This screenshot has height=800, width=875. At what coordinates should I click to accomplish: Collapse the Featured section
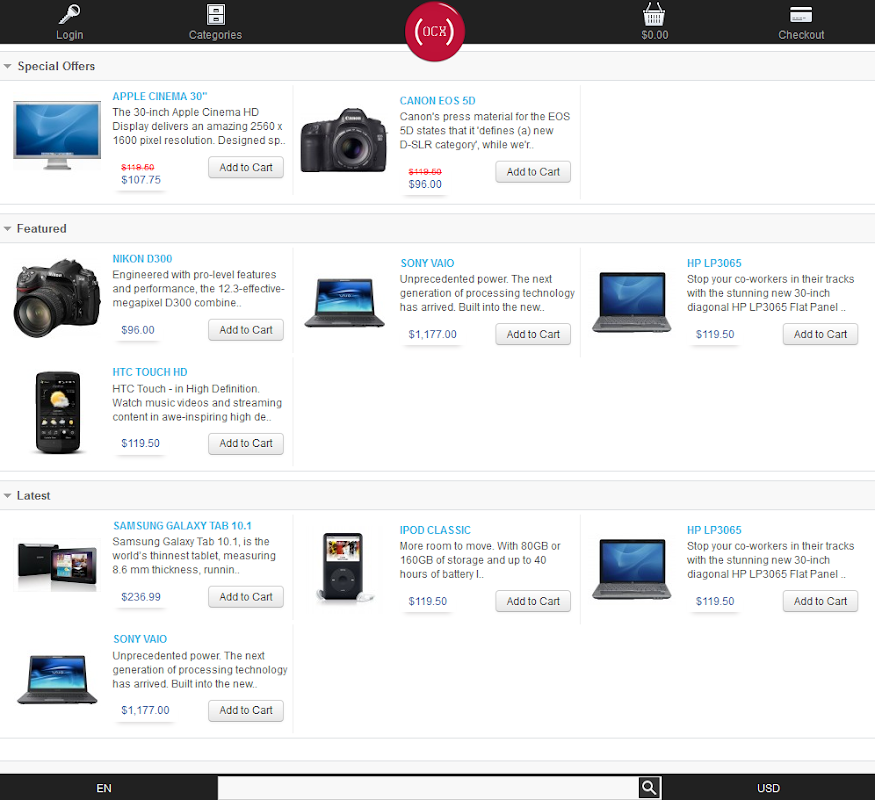8,229
